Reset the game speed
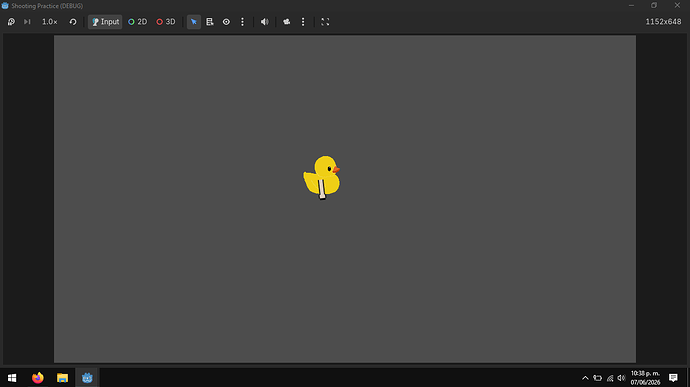Image resolution: width=690 pixels, height=387 pixels. [73, 22]
